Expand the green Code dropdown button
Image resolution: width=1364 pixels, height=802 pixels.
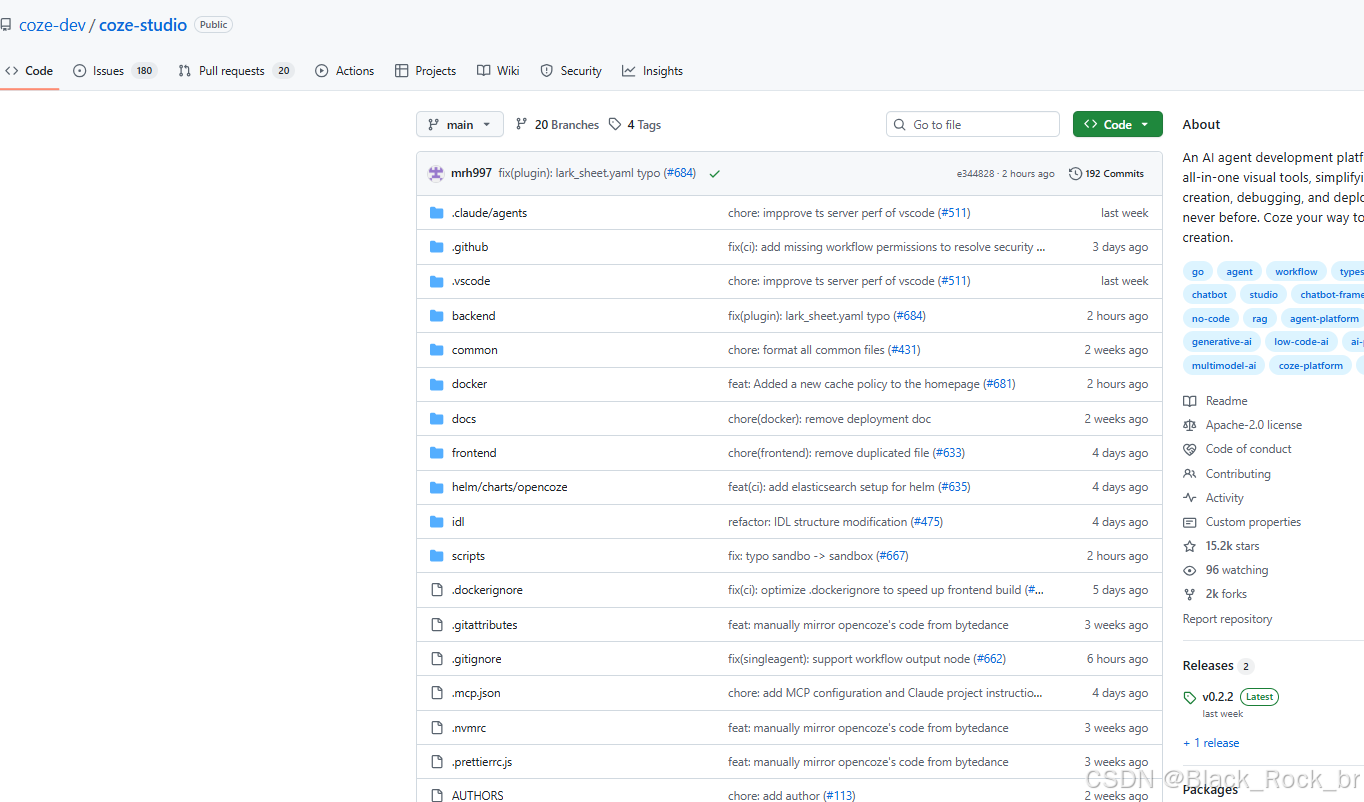point(1118,125)
